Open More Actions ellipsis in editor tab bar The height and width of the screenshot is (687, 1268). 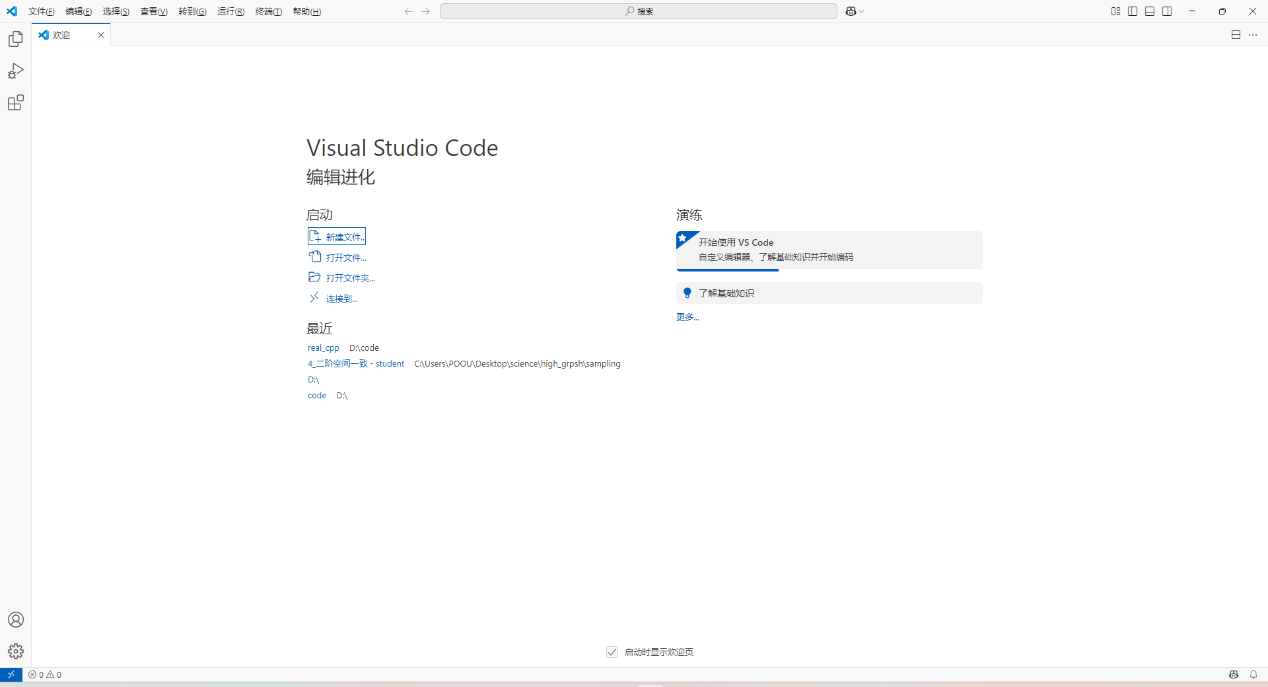pos(1253,34)
